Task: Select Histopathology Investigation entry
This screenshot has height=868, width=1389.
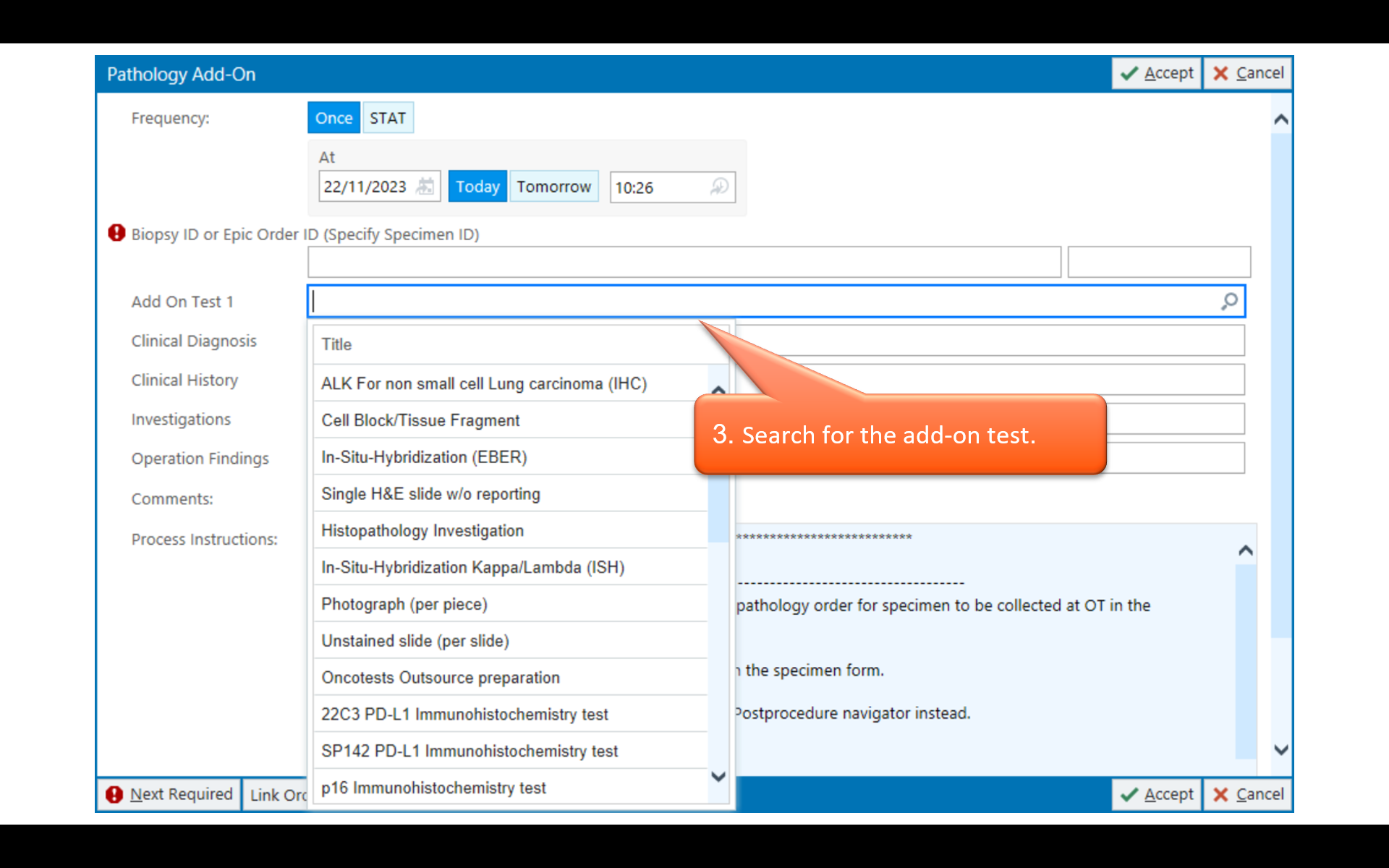Action: (422, 531)
